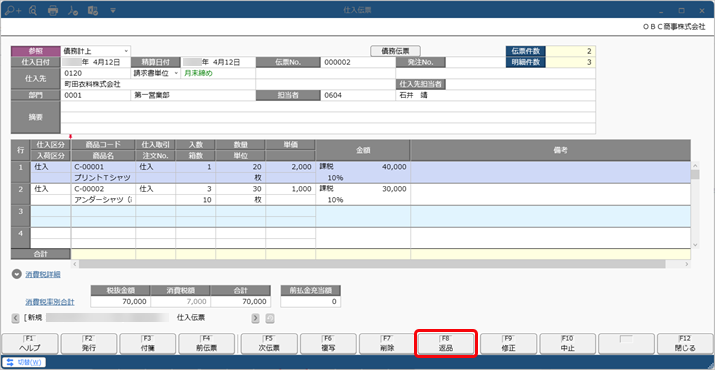
Task: Select row header number 4
Action: 21,238
